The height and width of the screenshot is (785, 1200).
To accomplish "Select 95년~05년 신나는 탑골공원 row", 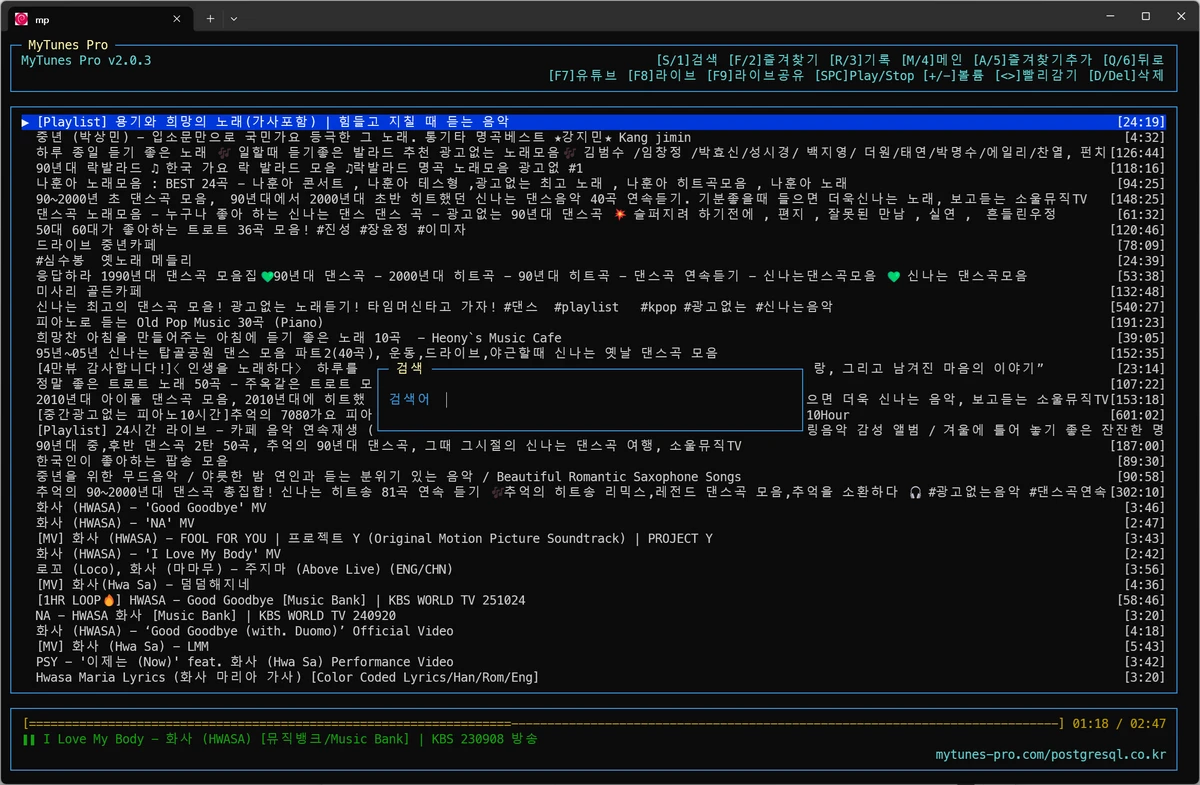I will tap(593, 353).
